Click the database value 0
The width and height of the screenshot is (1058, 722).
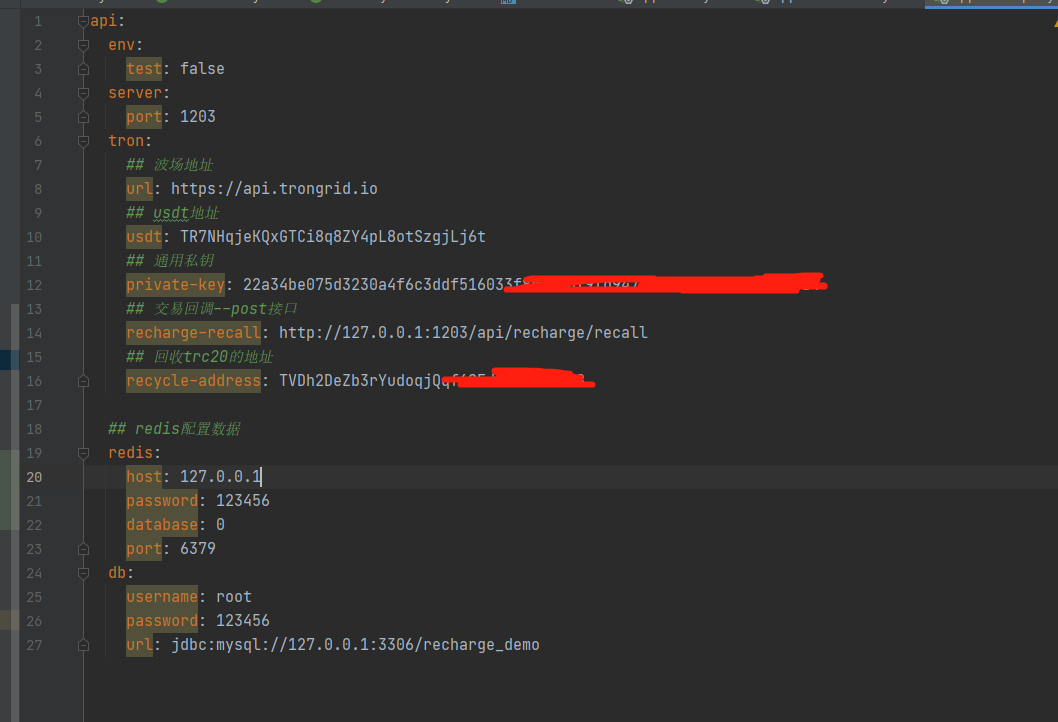(x=221, y=525)
